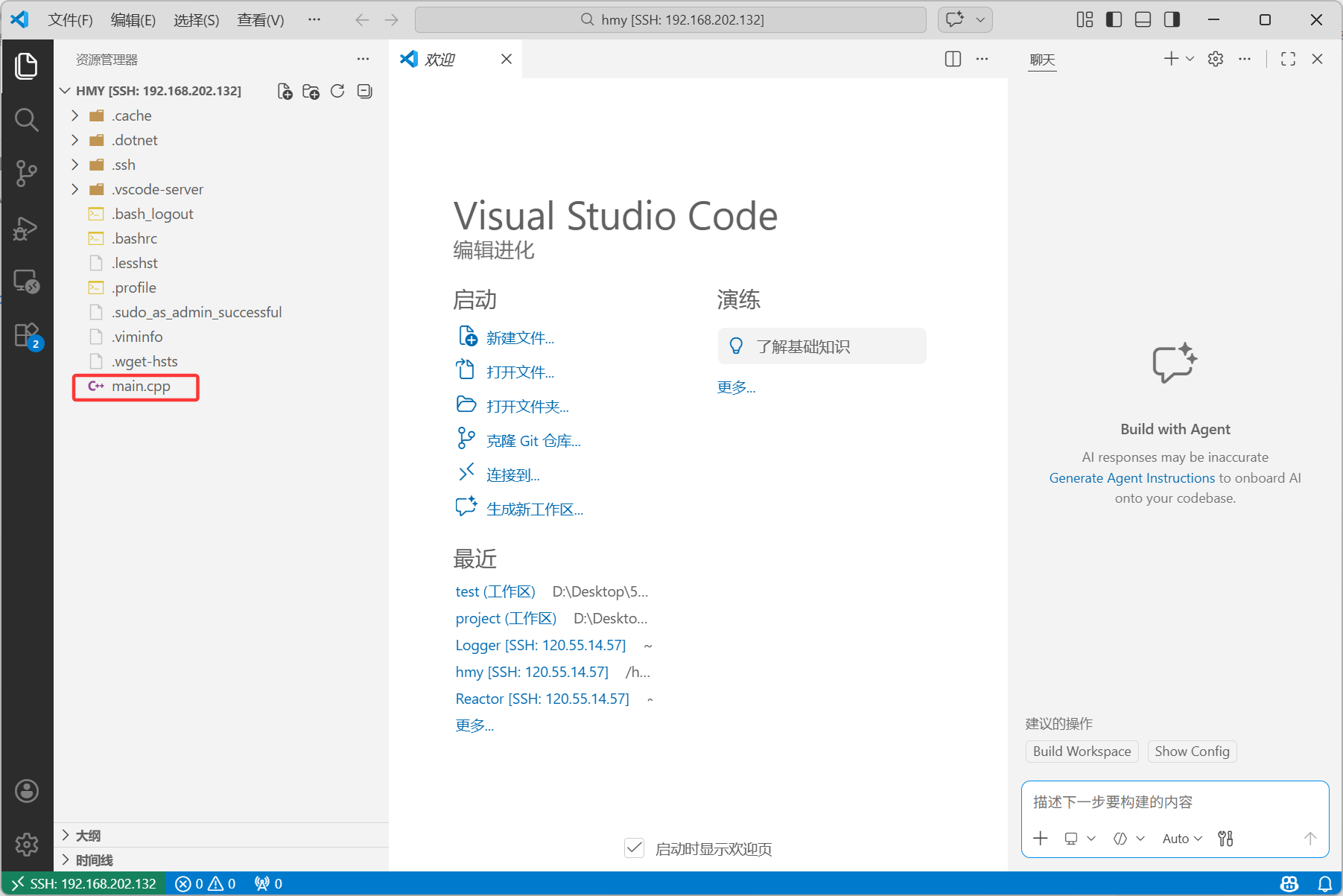Image resolution: width=1343 pixels, height=896 pixels.
Task: Toggle the secondary side bar visibility
Action: (x=1172, y=19)
